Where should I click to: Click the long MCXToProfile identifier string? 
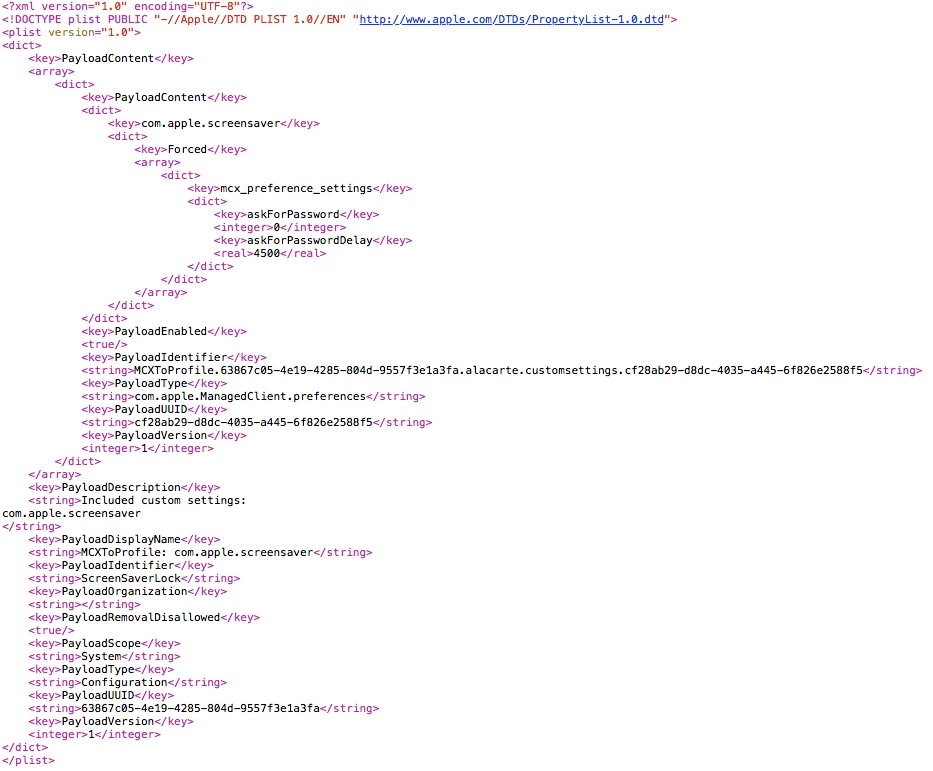[x=498, y=370]
